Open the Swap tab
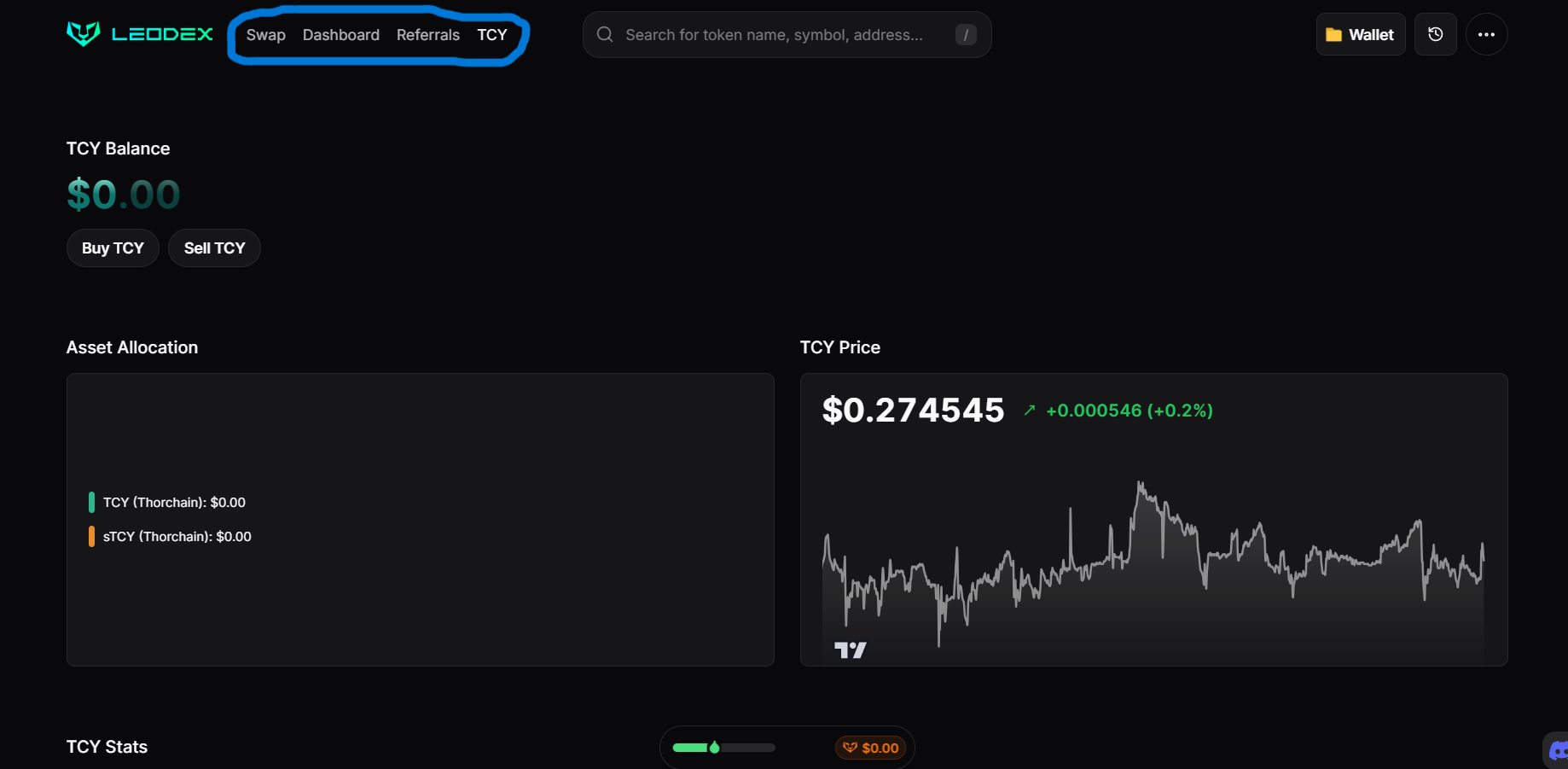The height and width of the screenshot is (769, 1568). pyautogui.click(x=265, y=35)
